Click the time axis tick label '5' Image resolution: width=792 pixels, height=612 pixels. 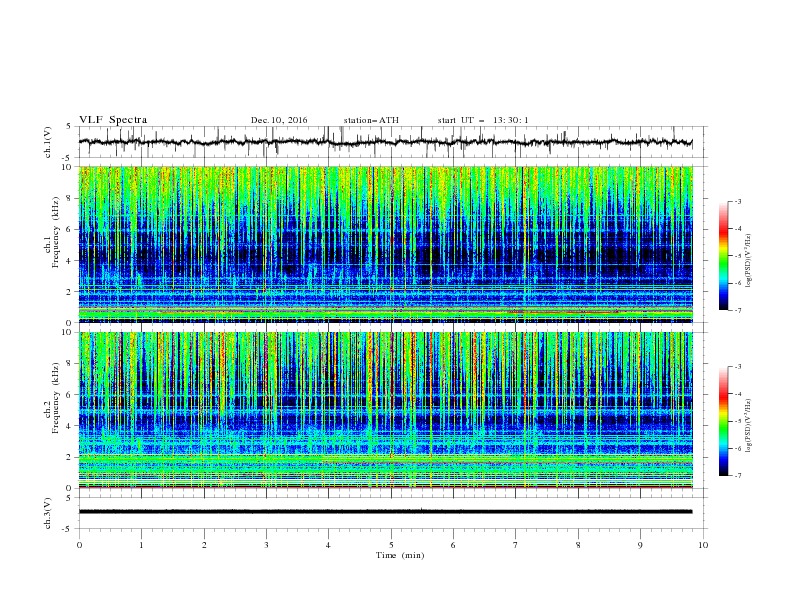[x=391, y=545]
